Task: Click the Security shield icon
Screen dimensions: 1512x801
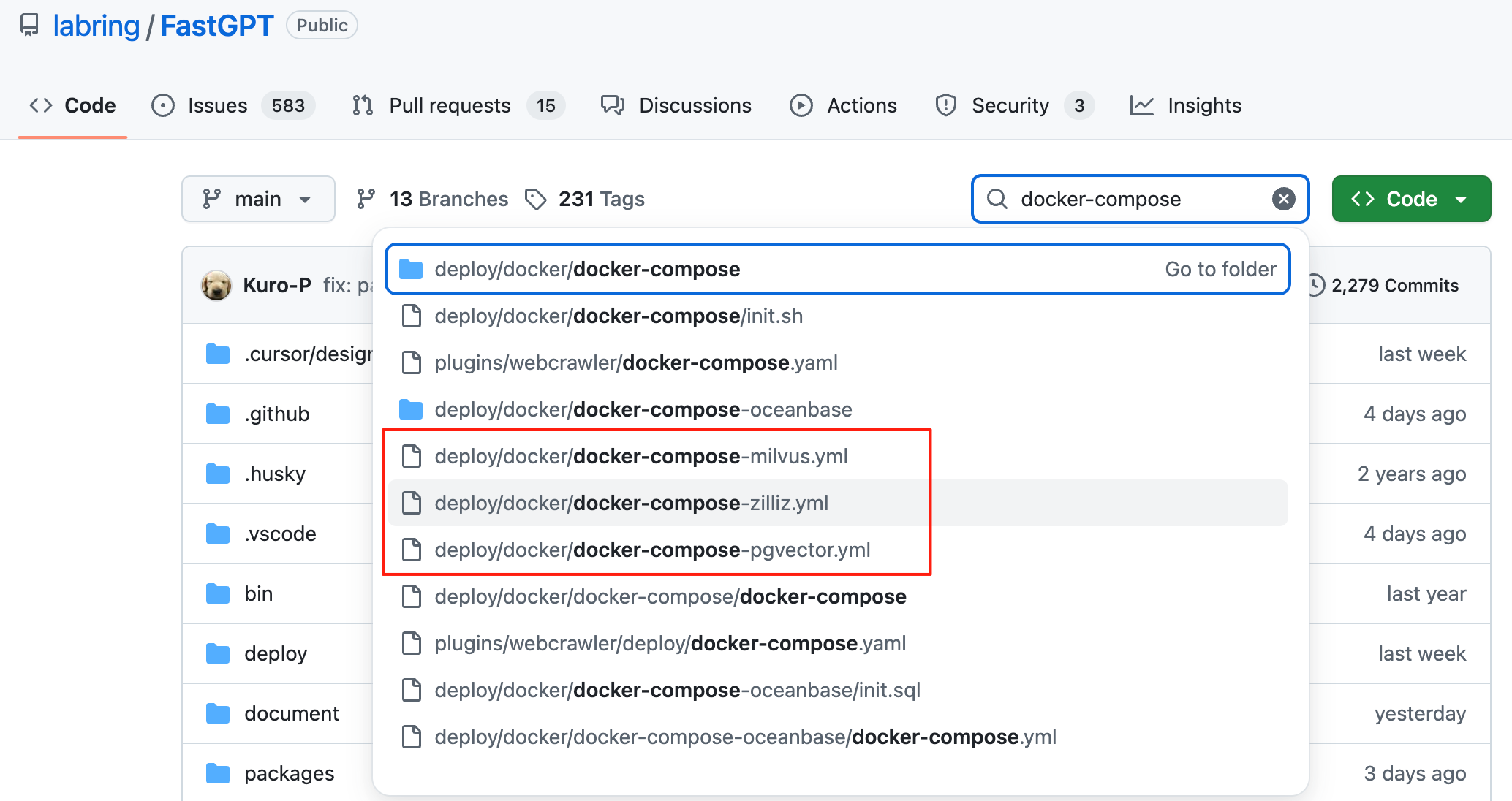Action: (946, 105)
